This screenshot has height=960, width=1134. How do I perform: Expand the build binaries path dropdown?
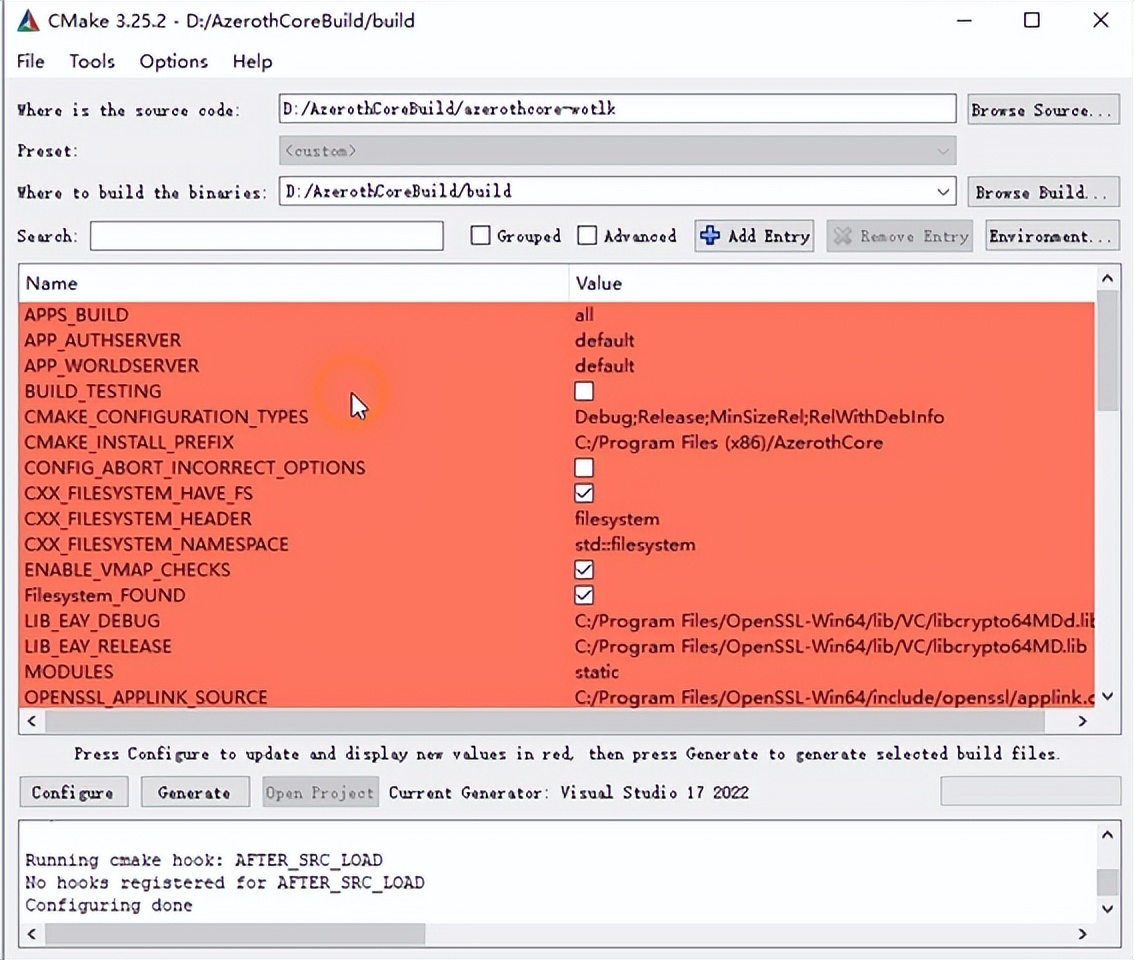pos(942,192)
